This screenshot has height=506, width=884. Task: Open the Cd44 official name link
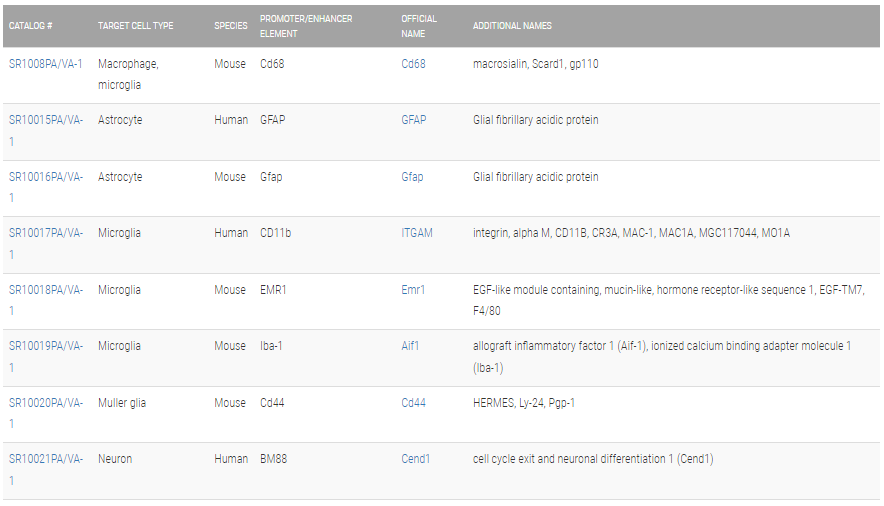pyautogui.click(x=413, y=403)
